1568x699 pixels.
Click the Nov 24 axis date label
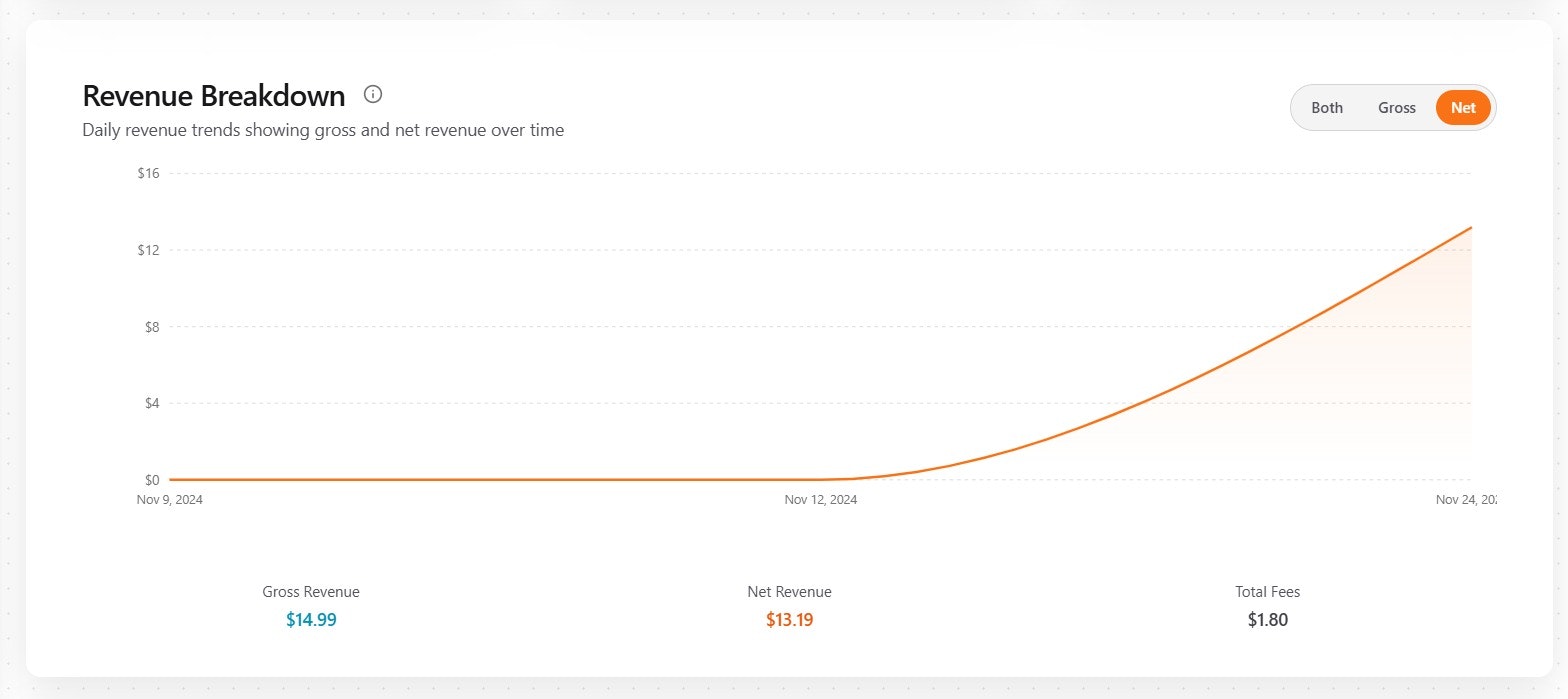(x=1466, y=500)
